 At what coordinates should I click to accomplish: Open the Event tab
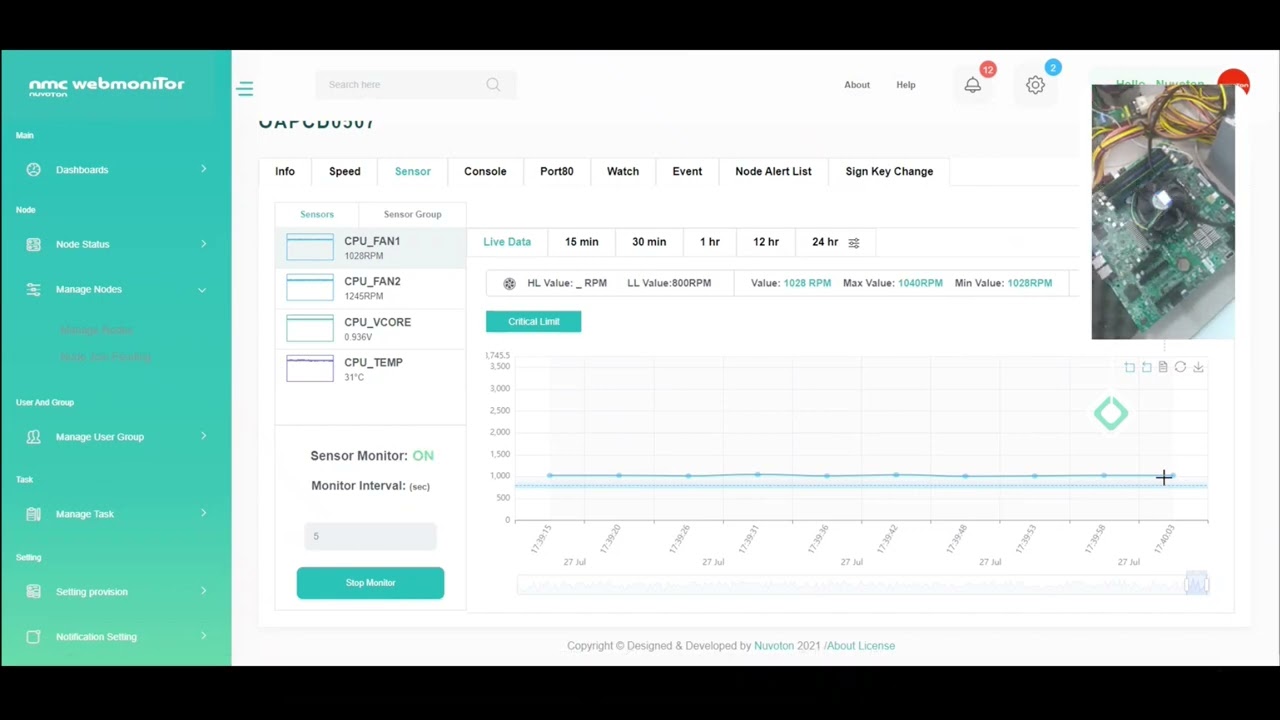[x=687, y=171]
